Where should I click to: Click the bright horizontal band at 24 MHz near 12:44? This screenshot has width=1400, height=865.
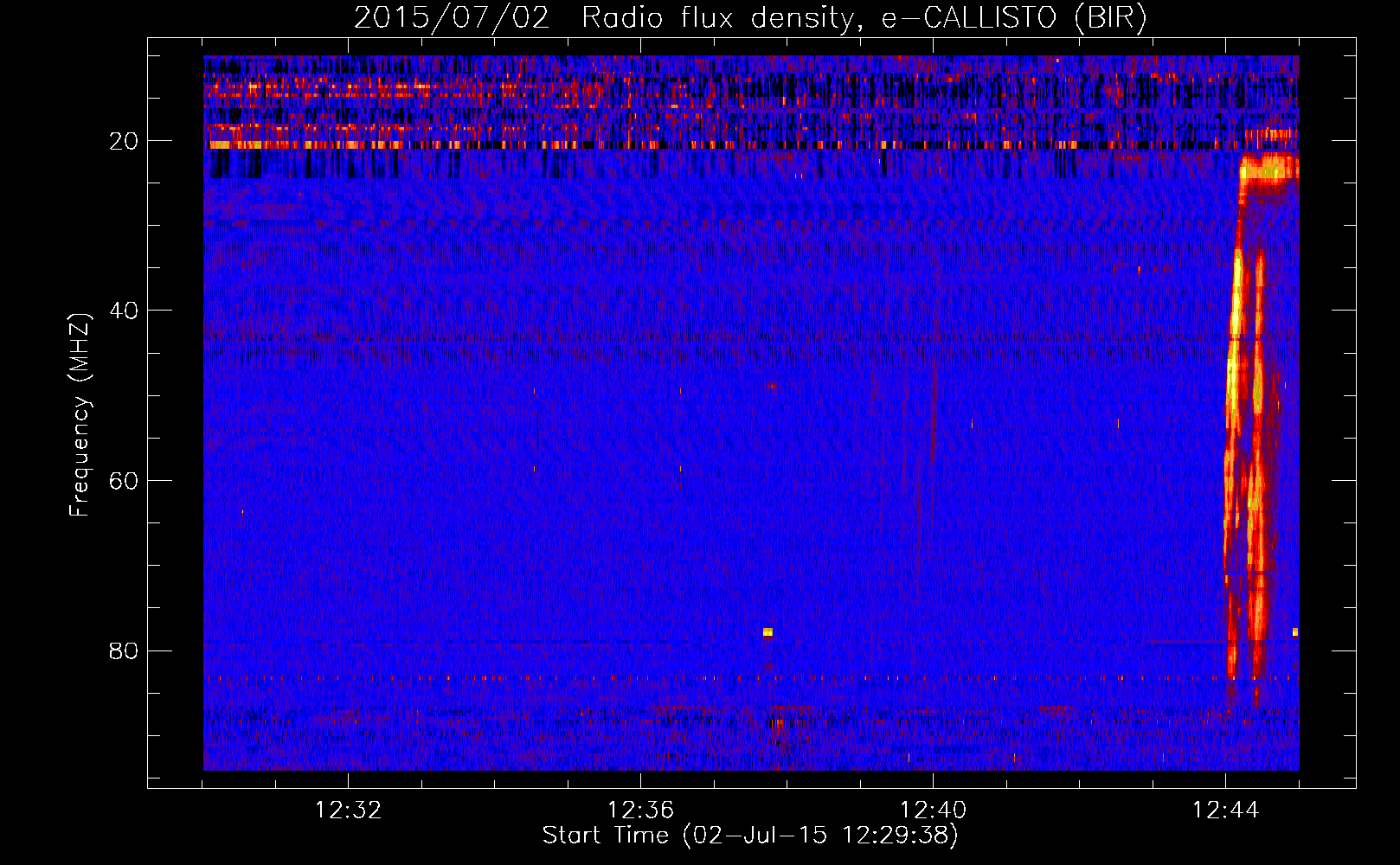click(x=1269, y=170)
